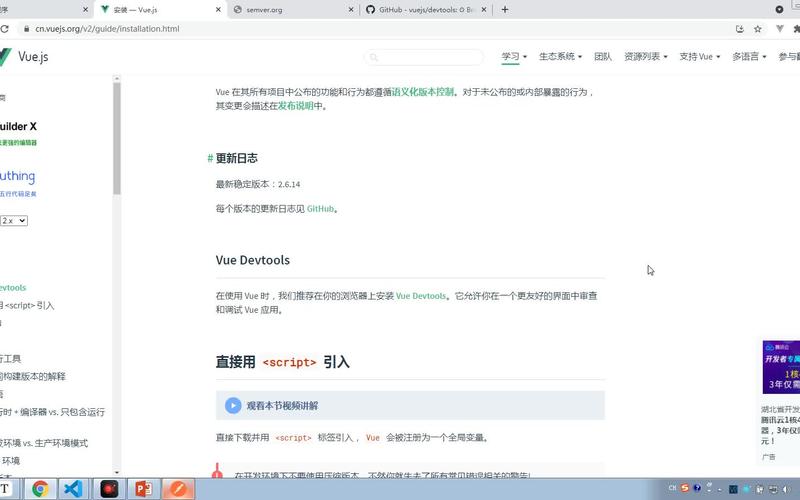Expand the 多语言 navigation dropdown
Image resolution: width=800 pixels, height=500 pixels.
click(749, 57)
